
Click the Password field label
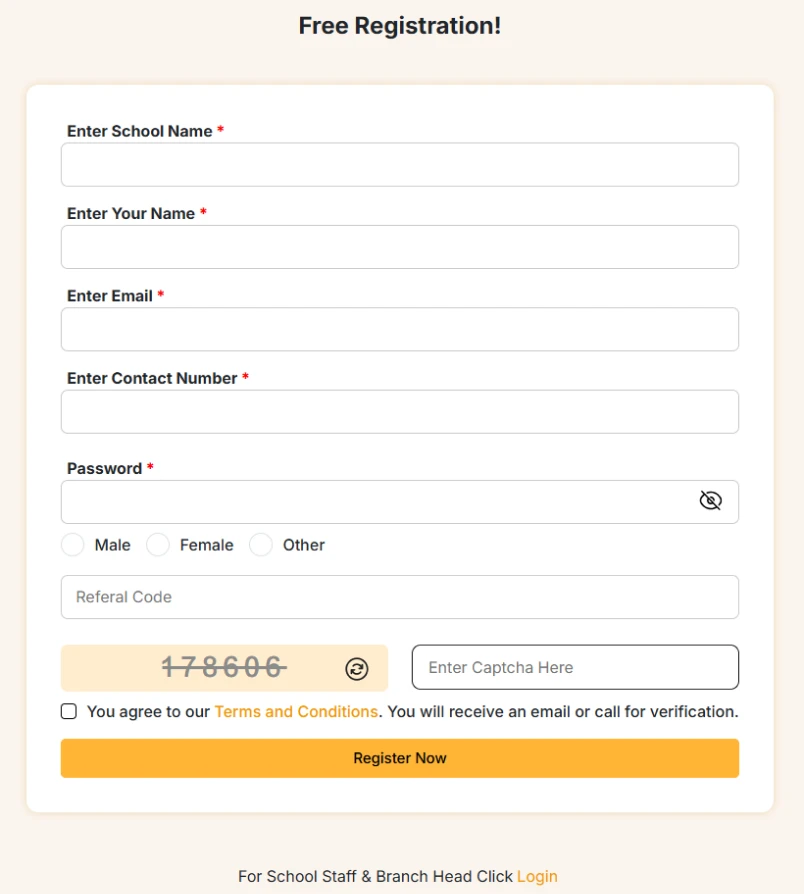point(105,468)
